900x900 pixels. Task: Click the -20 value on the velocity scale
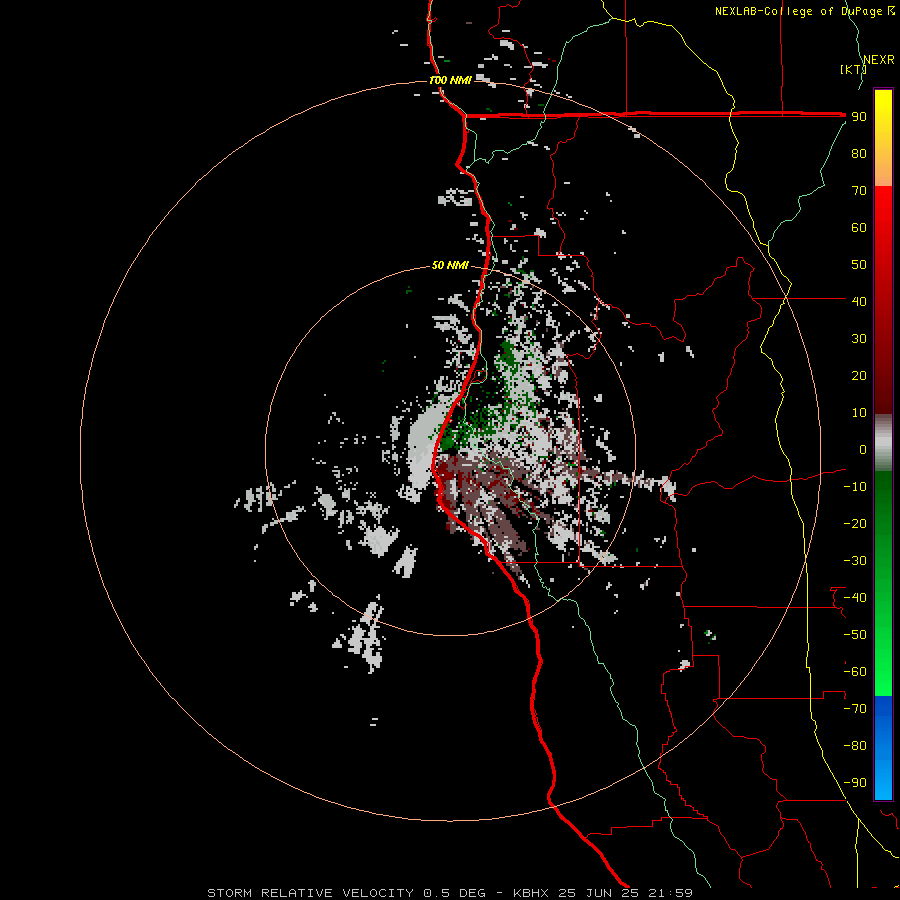coord(855,523)
